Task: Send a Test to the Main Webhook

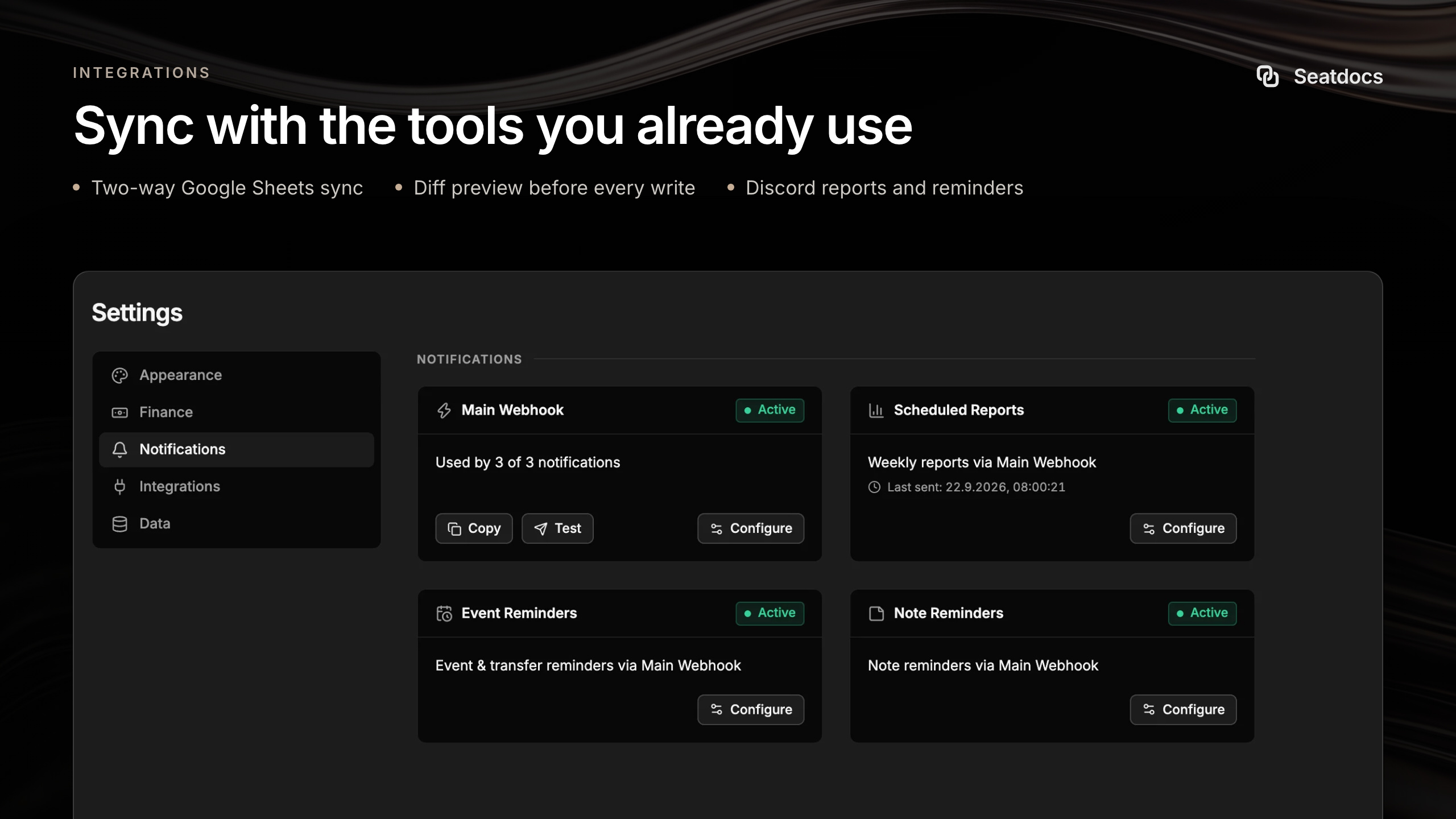Action: coord(557,528)
